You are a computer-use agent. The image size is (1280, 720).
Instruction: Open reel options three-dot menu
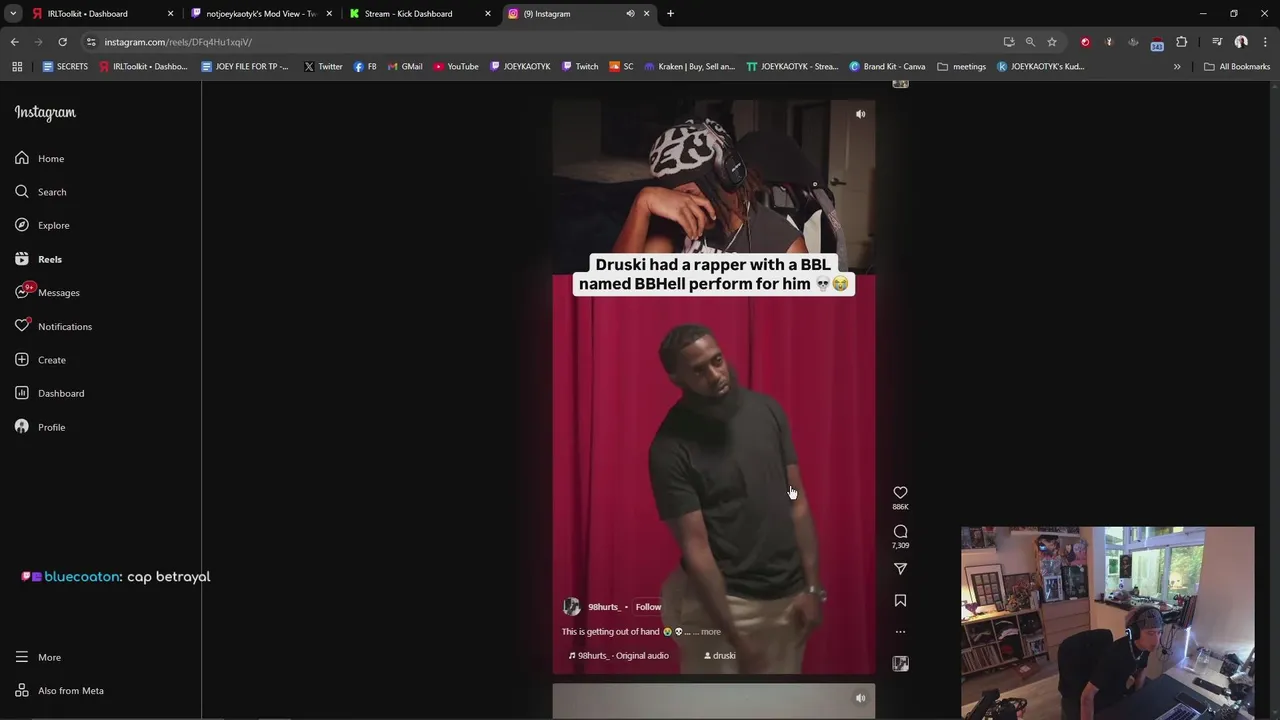coord(900,632)
